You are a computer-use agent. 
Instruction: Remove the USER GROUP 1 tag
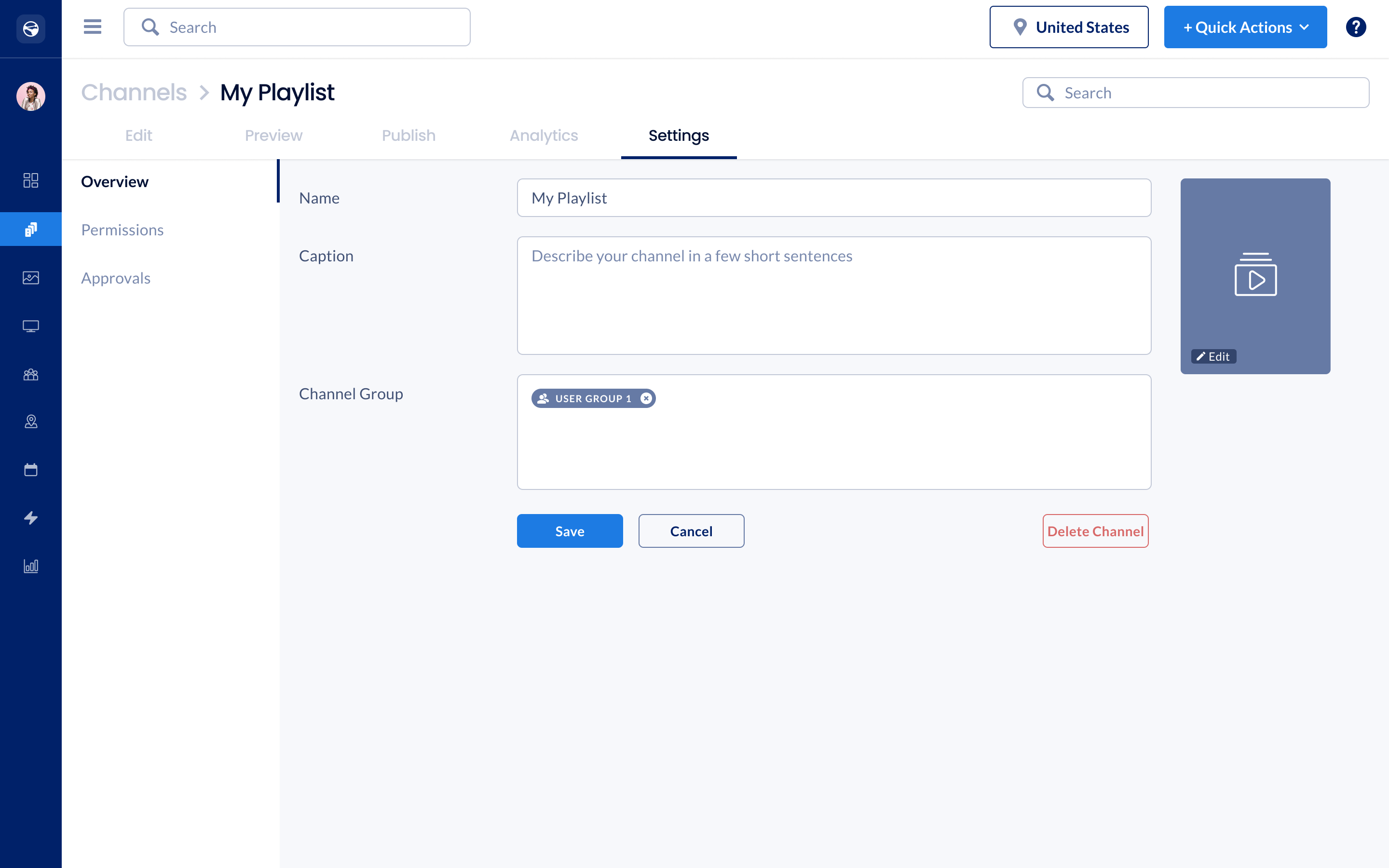(x=646, y=398)
